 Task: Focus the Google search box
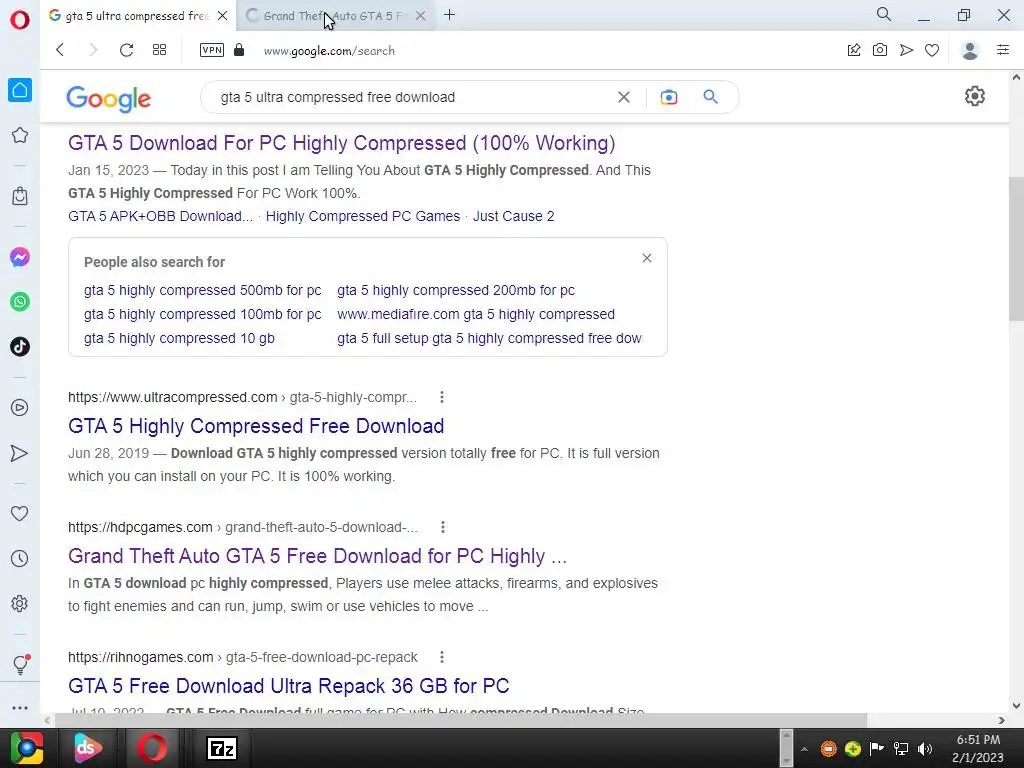point(411,97)
